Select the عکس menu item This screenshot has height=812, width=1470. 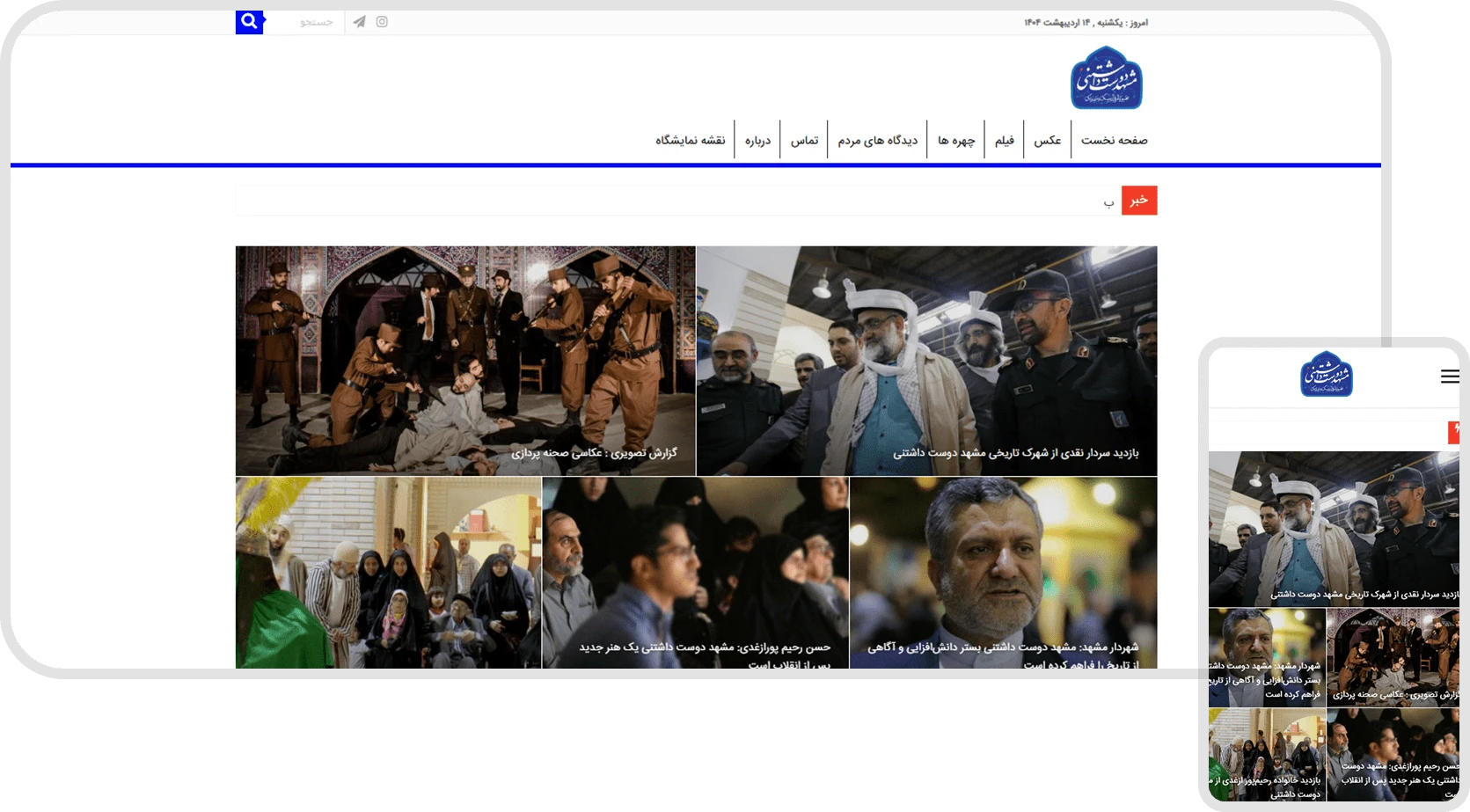click(x=1047, y=140)
